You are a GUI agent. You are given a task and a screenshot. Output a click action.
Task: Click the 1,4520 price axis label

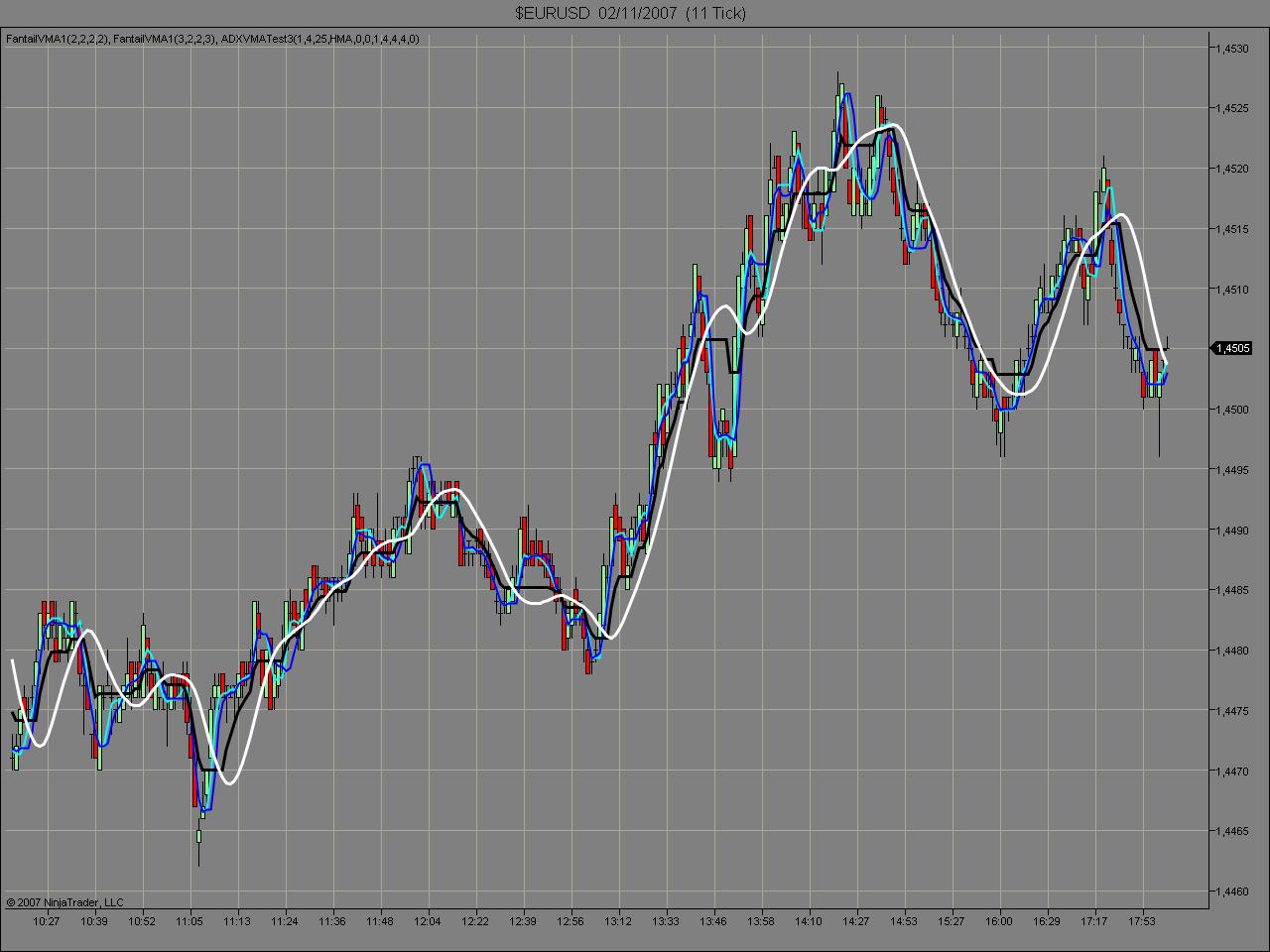tap(1233, 169)
